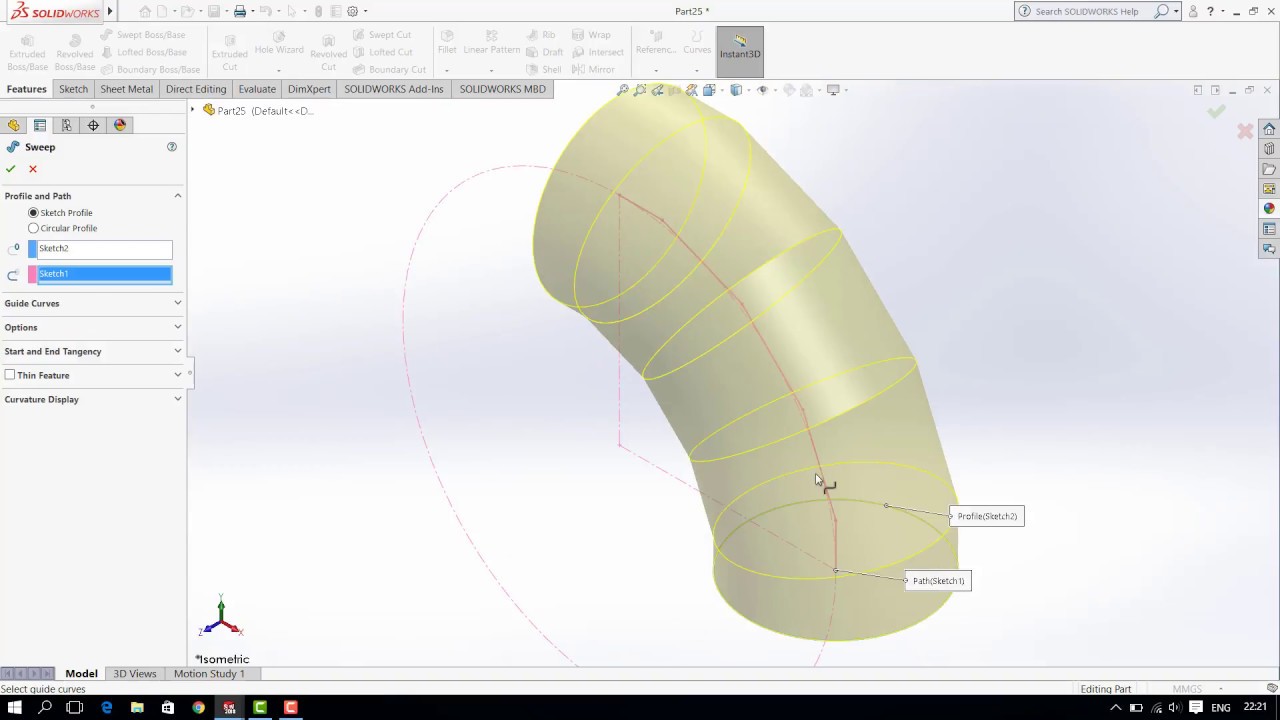Viewport: 1280px width, 720px height.
Task: Click Part25 in the flyout tree
Action: click(231, 110)
